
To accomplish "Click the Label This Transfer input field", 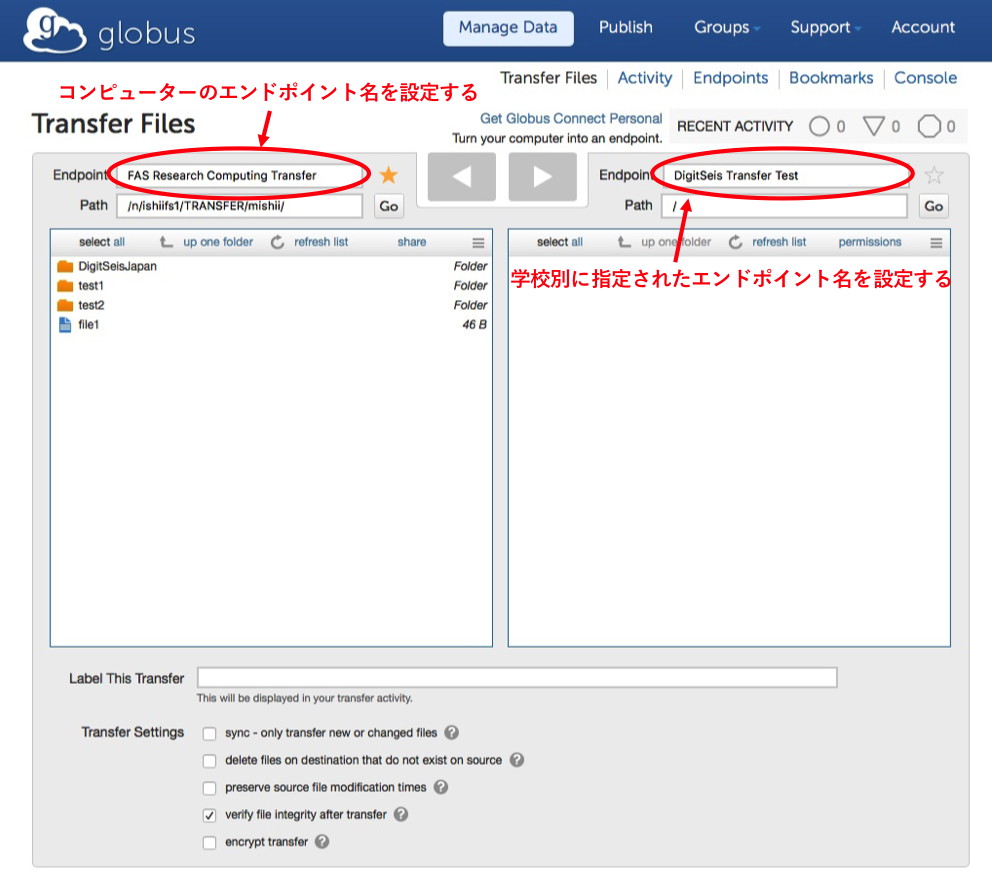I will [x=517, y=677].
